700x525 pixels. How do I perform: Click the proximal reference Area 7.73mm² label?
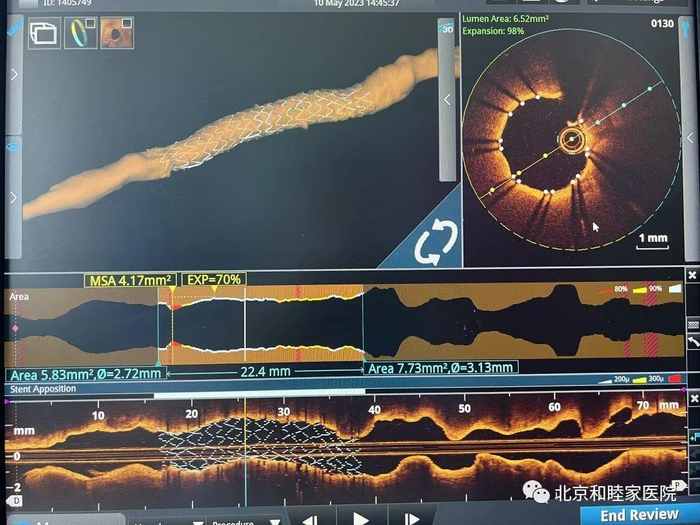(x=441, y=368)
